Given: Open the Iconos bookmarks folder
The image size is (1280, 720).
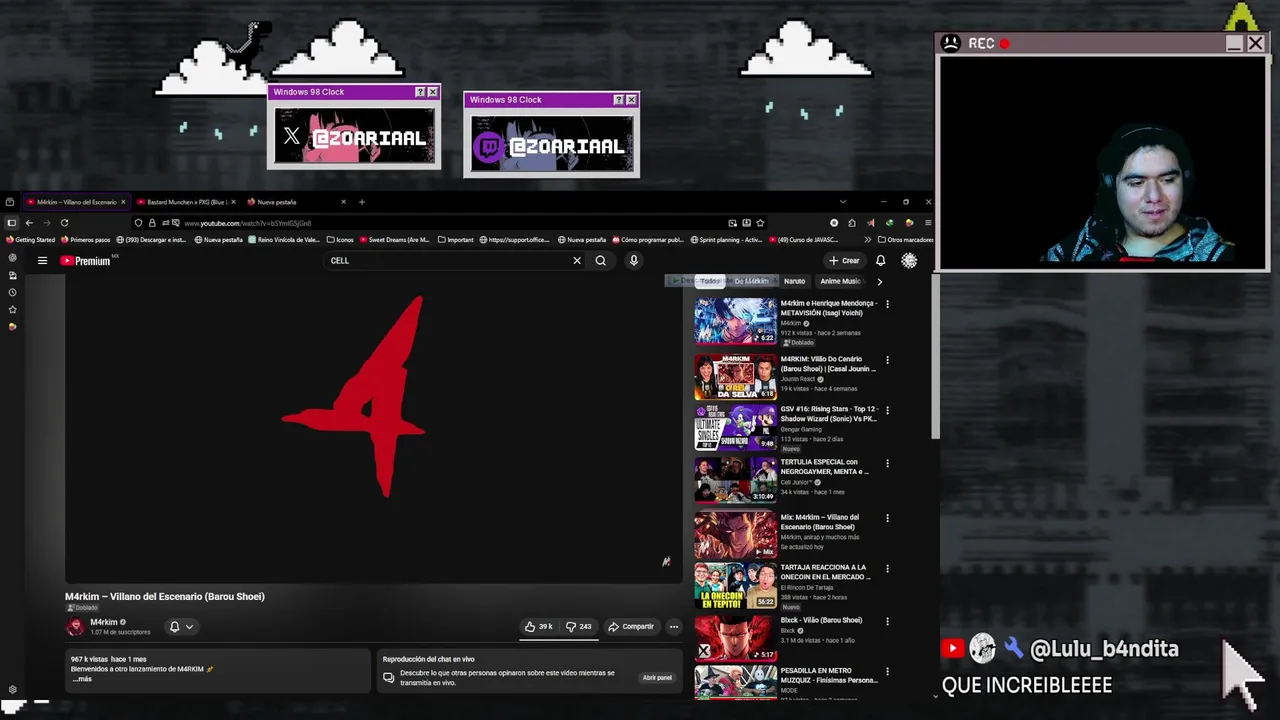Looking at the screenshot, I should click(340, 240).
